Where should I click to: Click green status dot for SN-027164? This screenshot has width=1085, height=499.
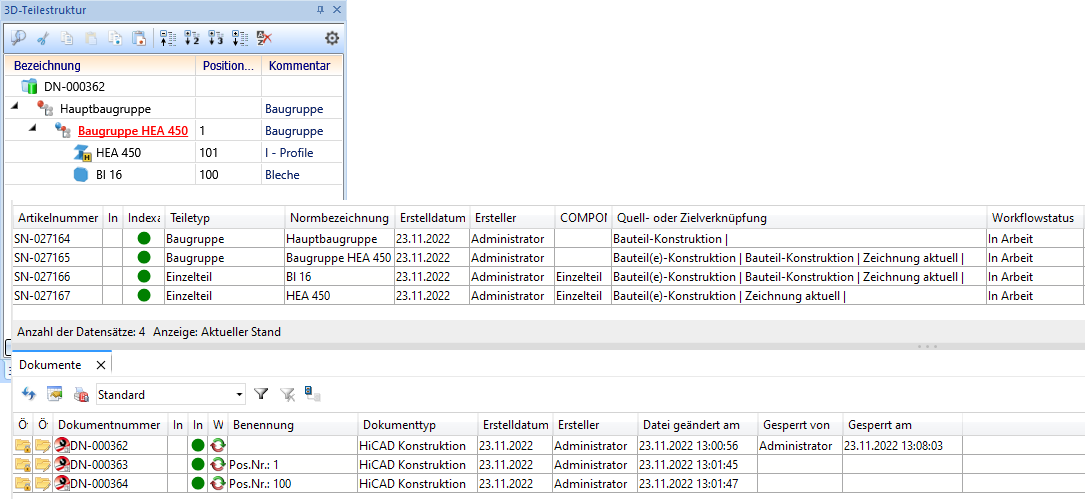click(144, 239)
